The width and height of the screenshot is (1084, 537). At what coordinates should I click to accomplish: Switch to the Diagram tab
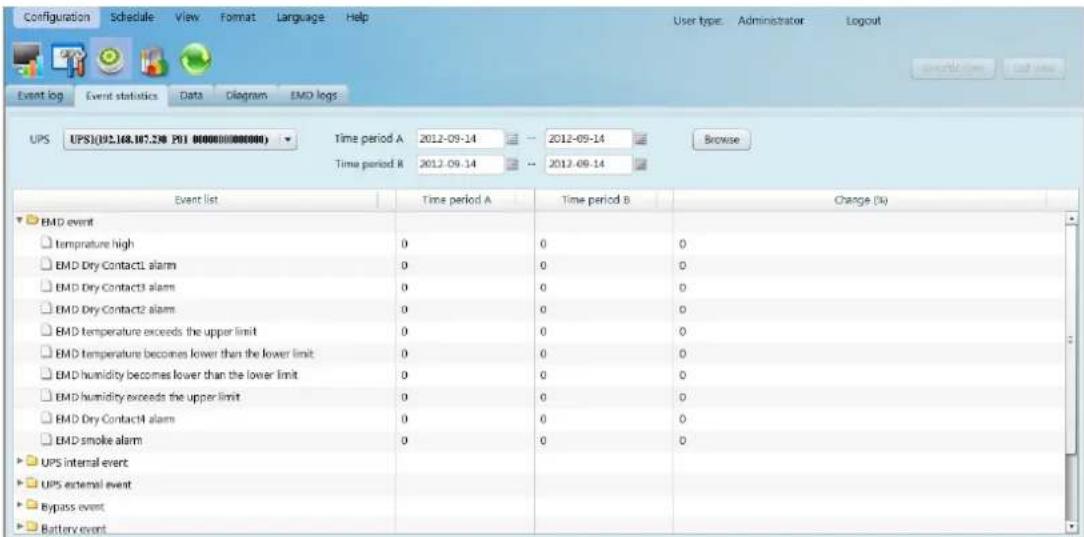coord(245,97)
